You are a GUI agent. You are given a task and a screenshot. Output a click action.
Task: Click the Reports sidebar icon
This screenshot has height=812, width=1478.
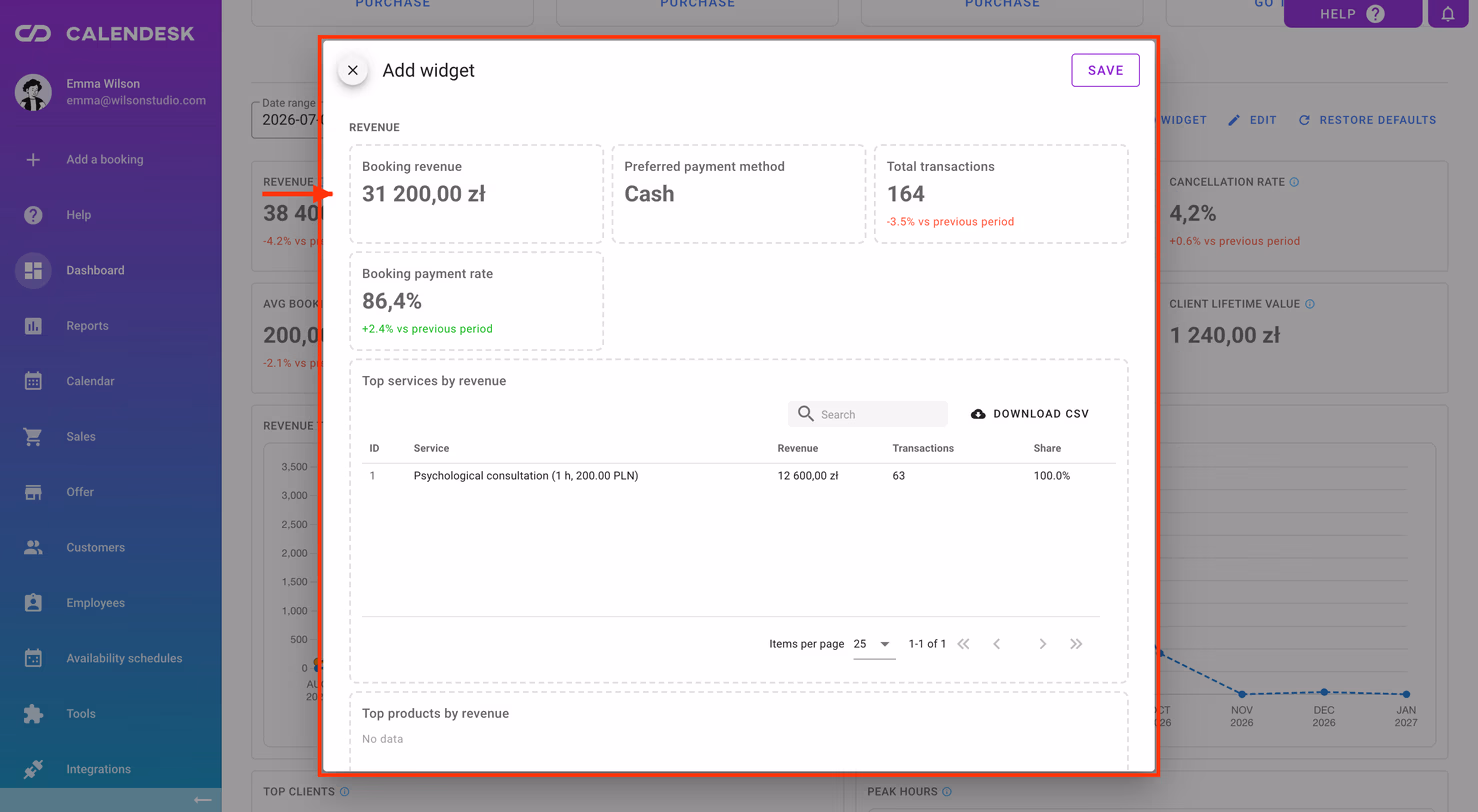33,326
